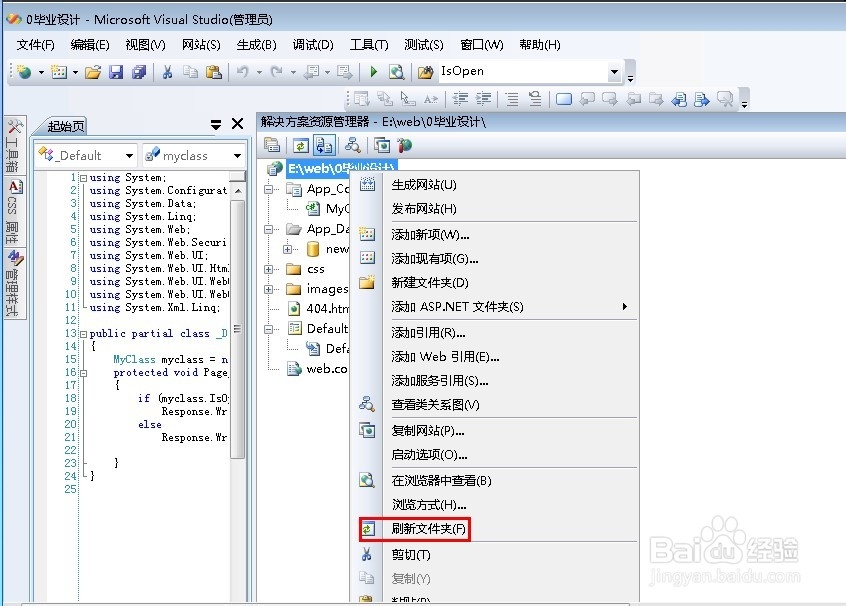Viewport: 846px width, 606px height.
Task: Click the View in Browser toolbar icon
Action: click(397, 72)
